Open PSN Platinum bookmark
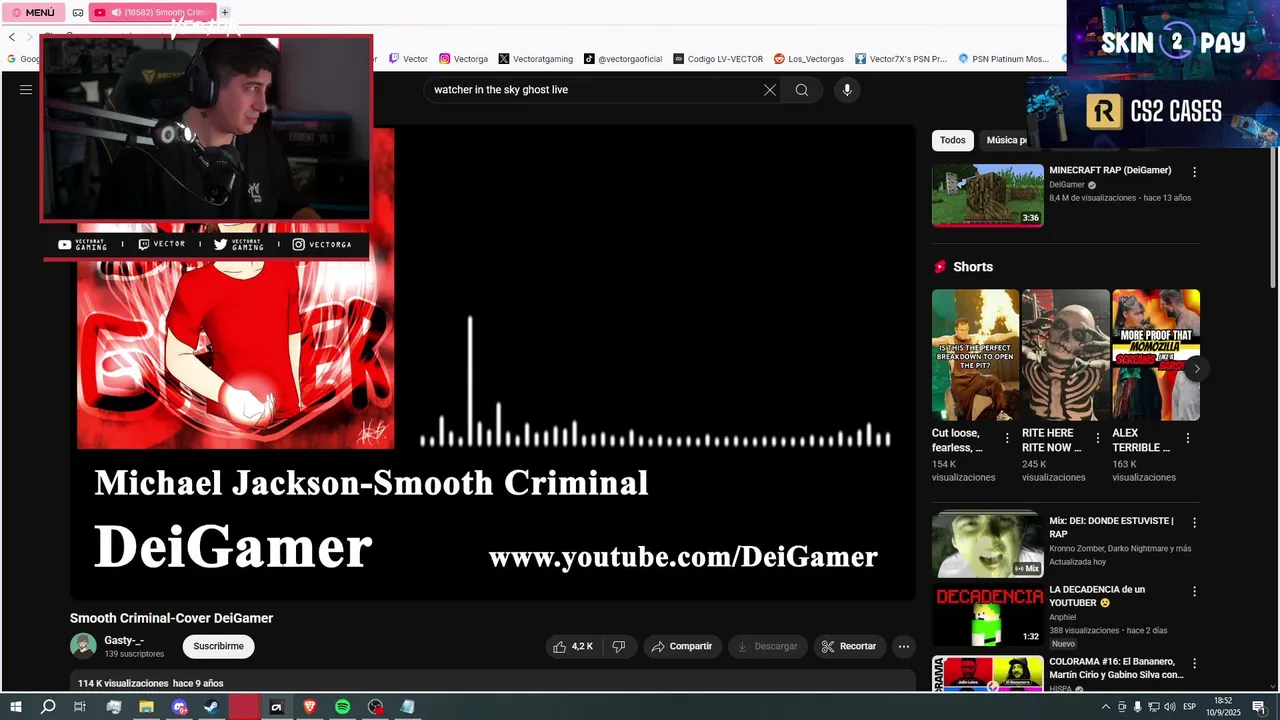Image resolution: width=1280 pixels, height=720 pixels. [x=1004, y=59]
